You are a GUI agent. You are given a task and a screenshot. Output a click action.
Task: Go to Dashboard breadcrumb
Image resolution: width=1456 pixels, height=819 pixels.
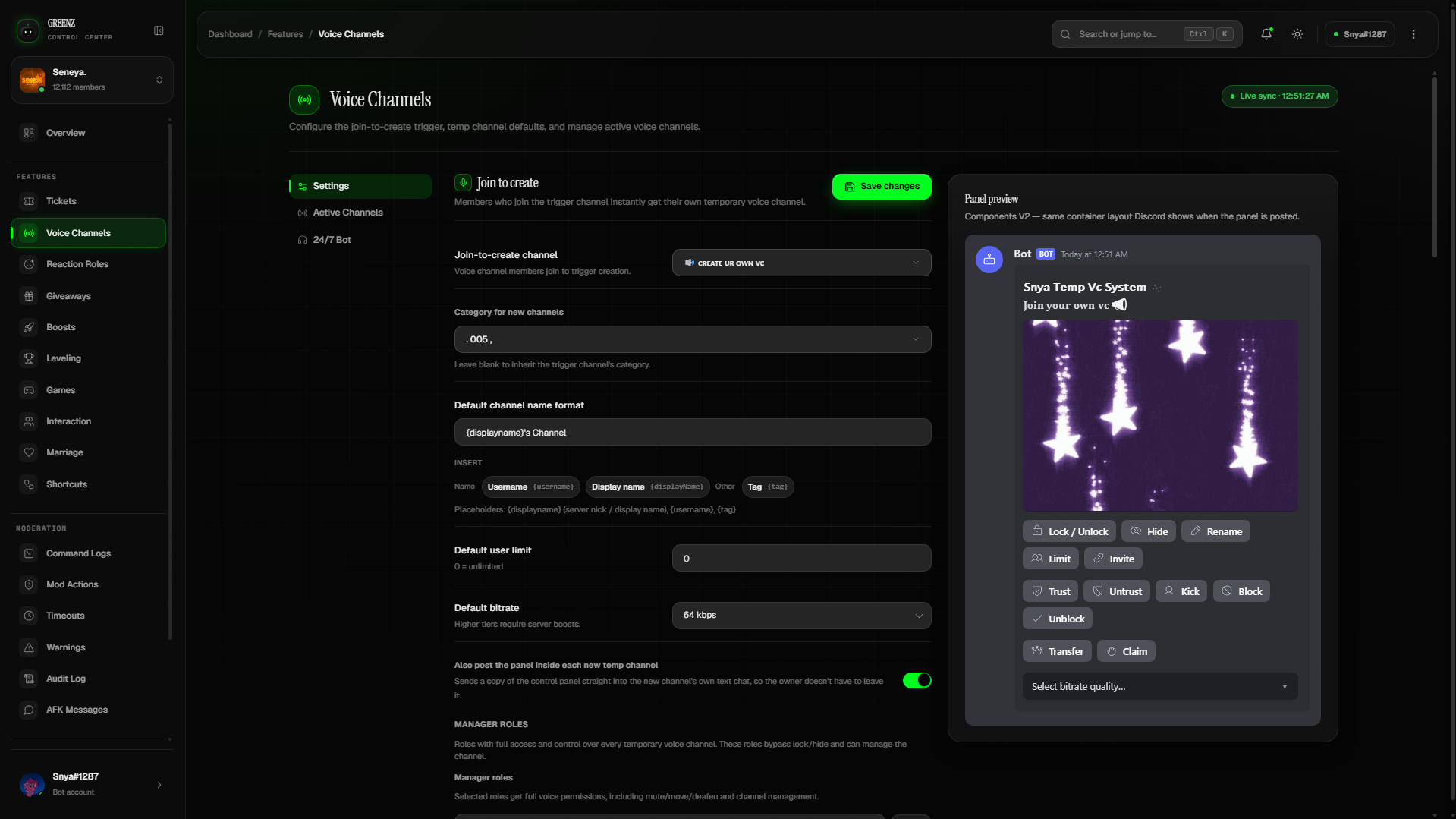(230, 34)
